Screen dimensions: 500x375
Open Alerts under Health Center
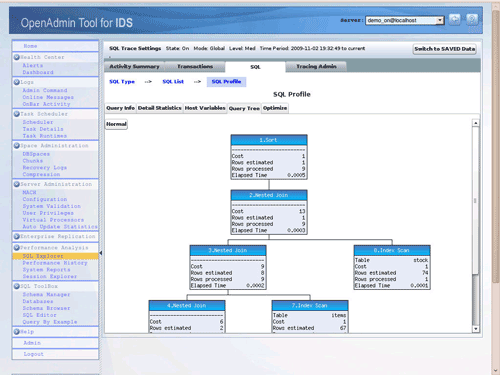[33, 65]
